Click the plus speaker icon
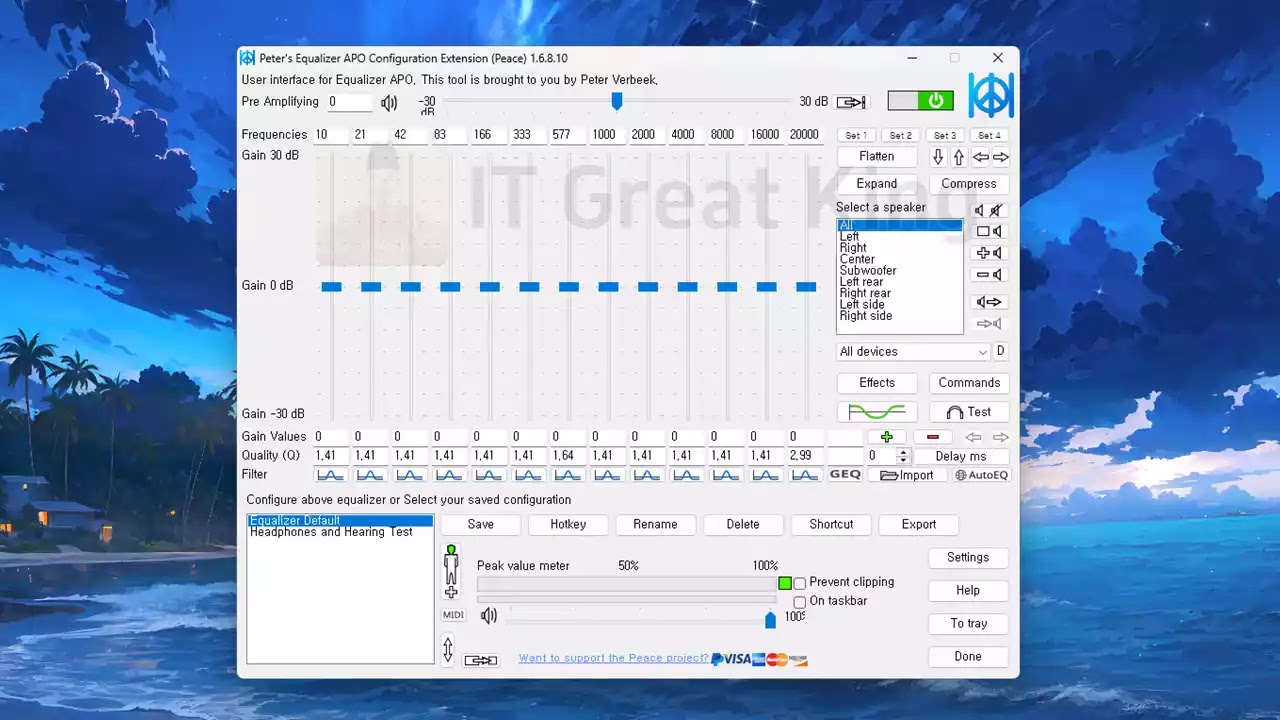Image resolution: width=1280 pixels, height=720 pixels. pos(989,253)
